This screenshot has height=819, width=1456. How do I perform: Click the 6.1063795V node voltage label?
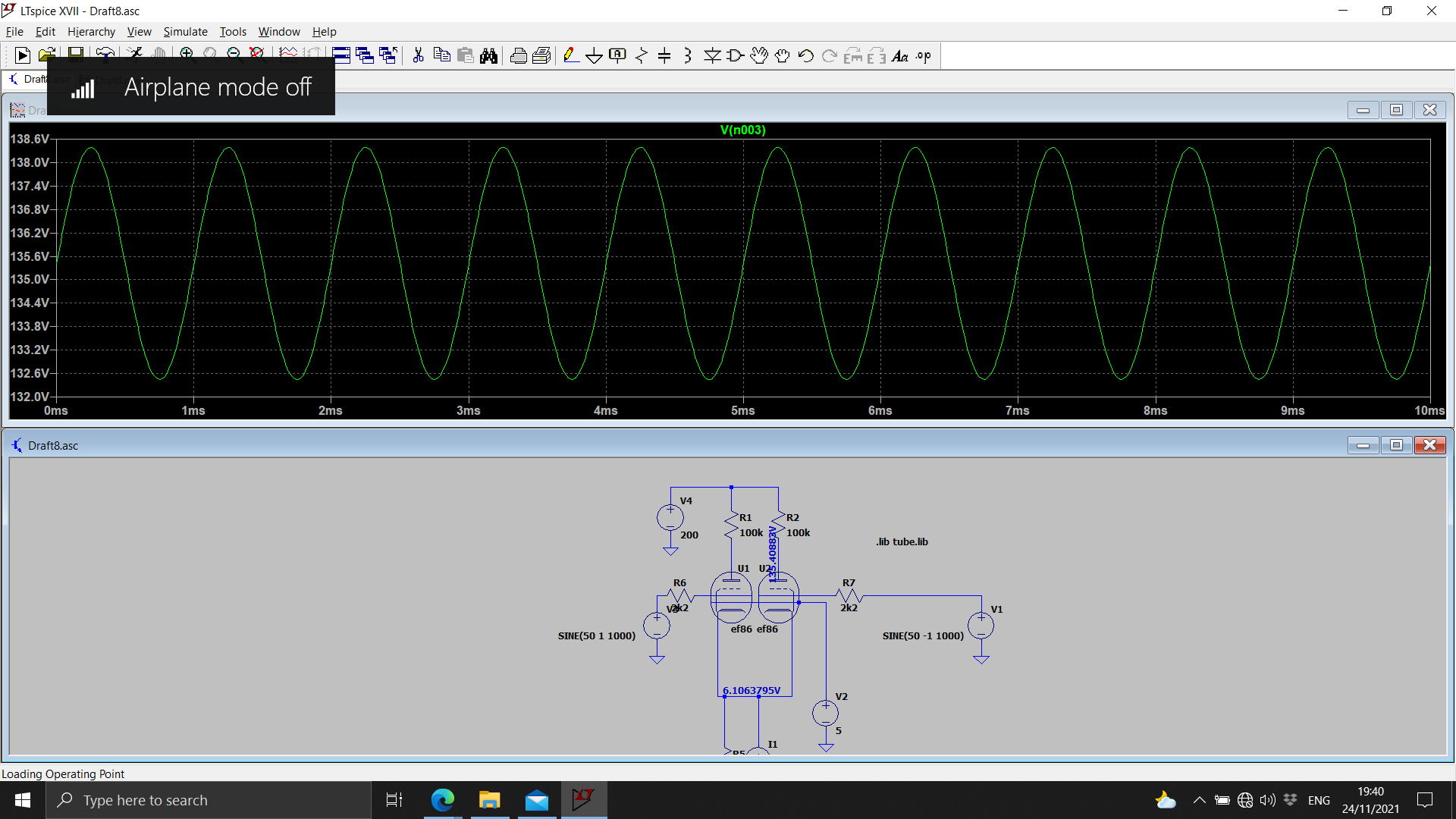tap(752, 690)
